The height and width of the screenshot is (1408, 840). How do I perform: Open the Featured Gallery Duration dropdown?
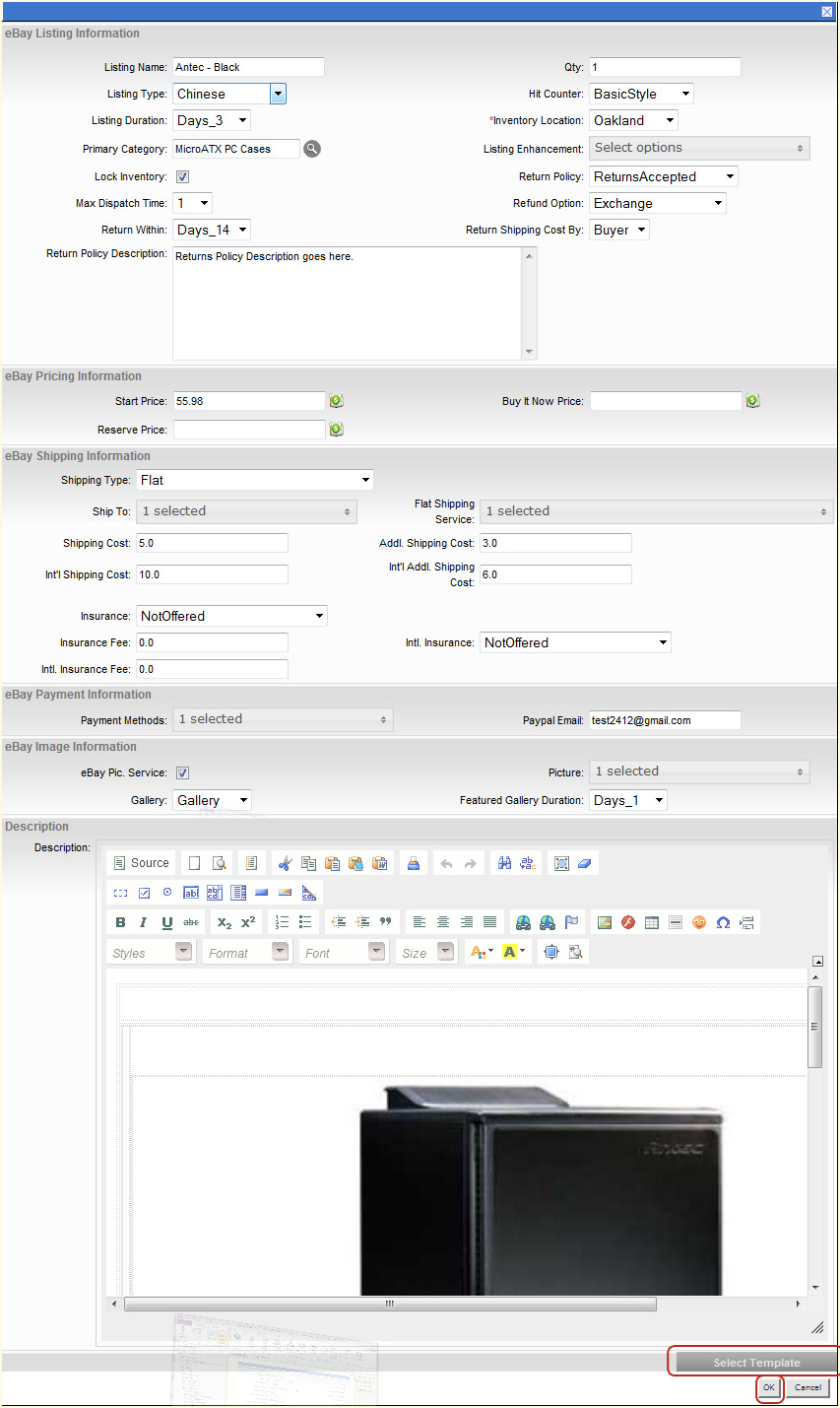coord(628,800)
